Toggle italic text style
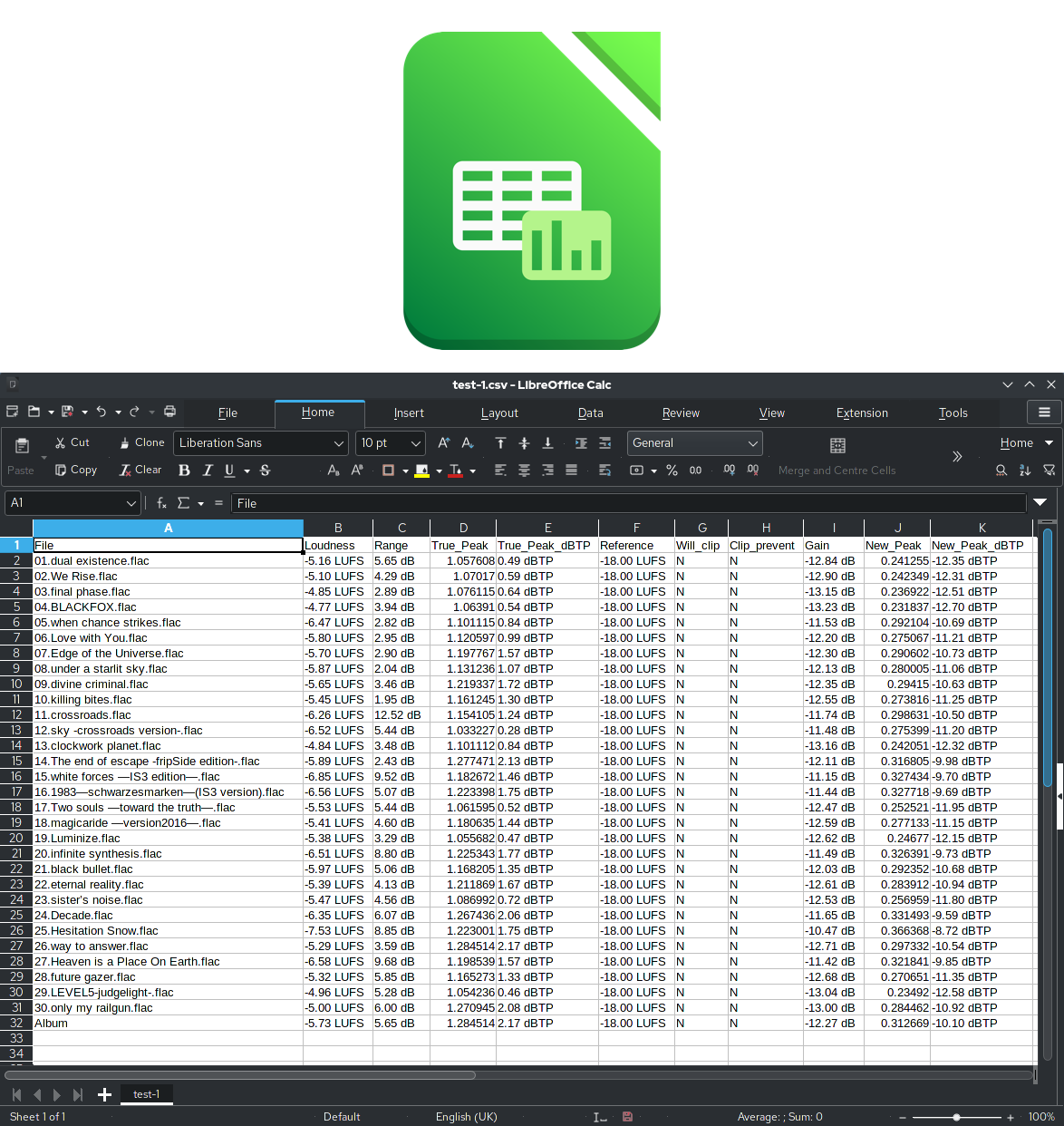The width and height of the screenshot is (1064, 1126). pyautogui.click(x=208, y=471)
